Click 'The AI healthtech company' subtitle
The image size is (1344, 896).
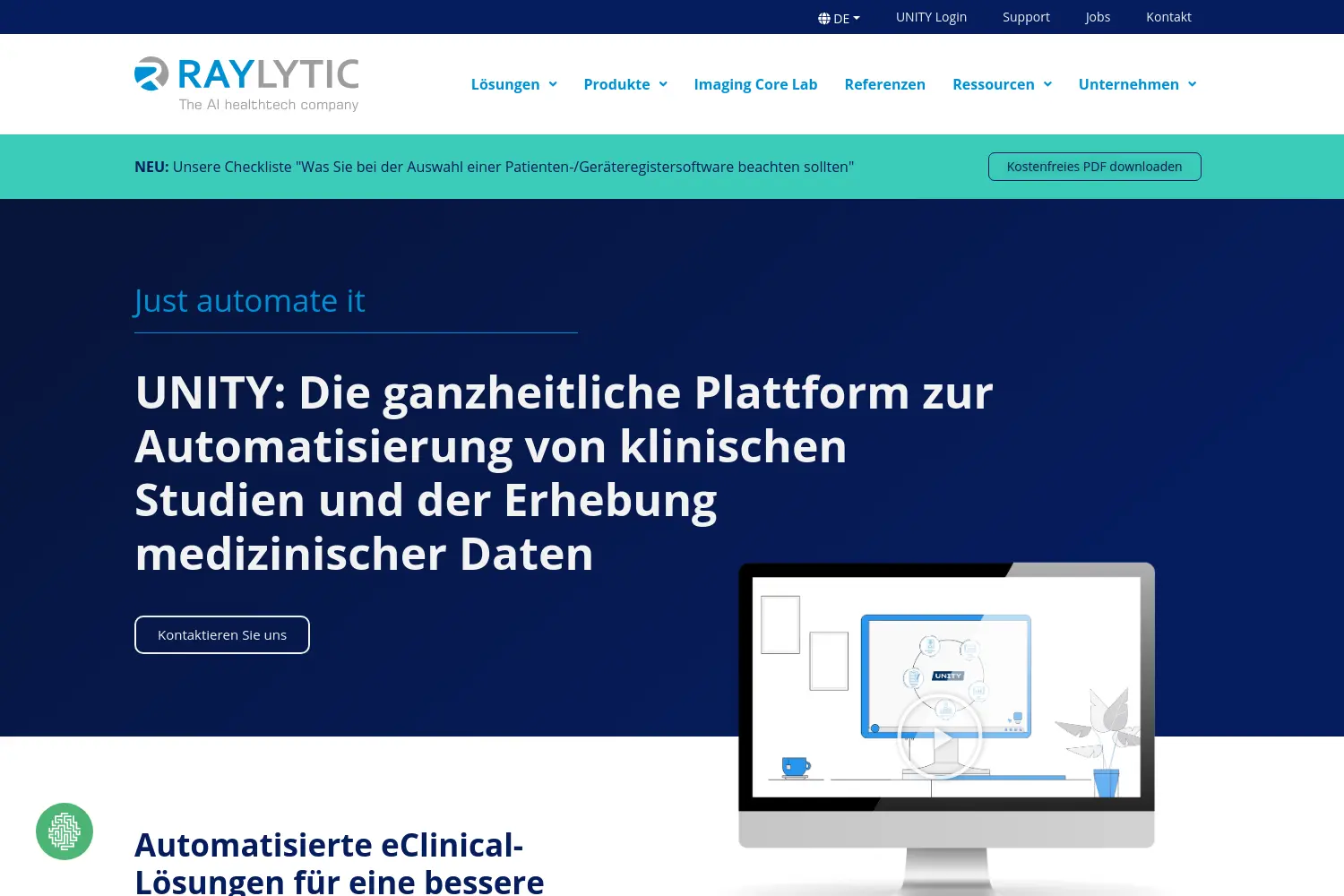(269, 105)
